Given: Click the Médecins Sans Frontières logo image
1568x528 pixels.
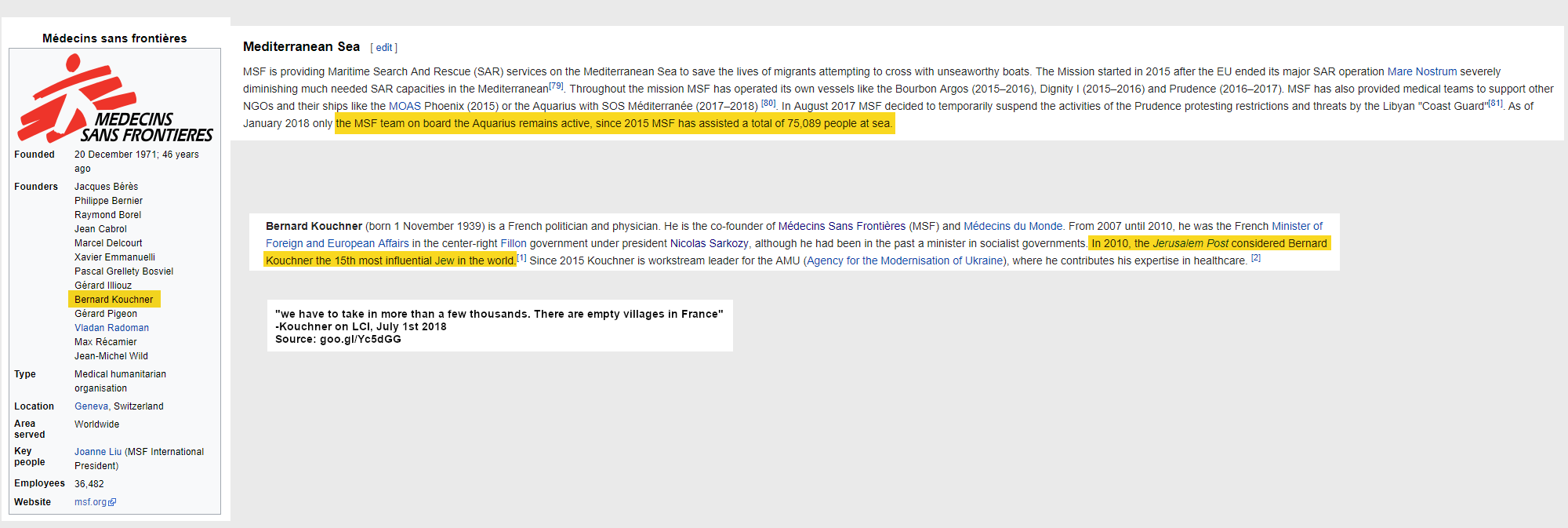Looking at the screenshot, I should [114, 98].
